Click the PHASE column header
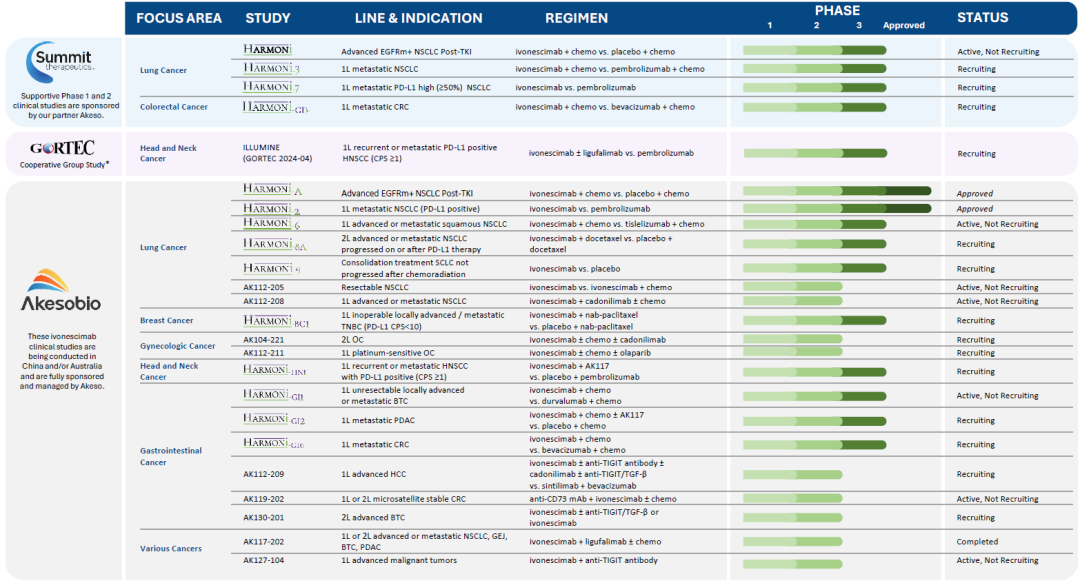The width and height of the screenshot is (1080, 583). click(837, 10)
